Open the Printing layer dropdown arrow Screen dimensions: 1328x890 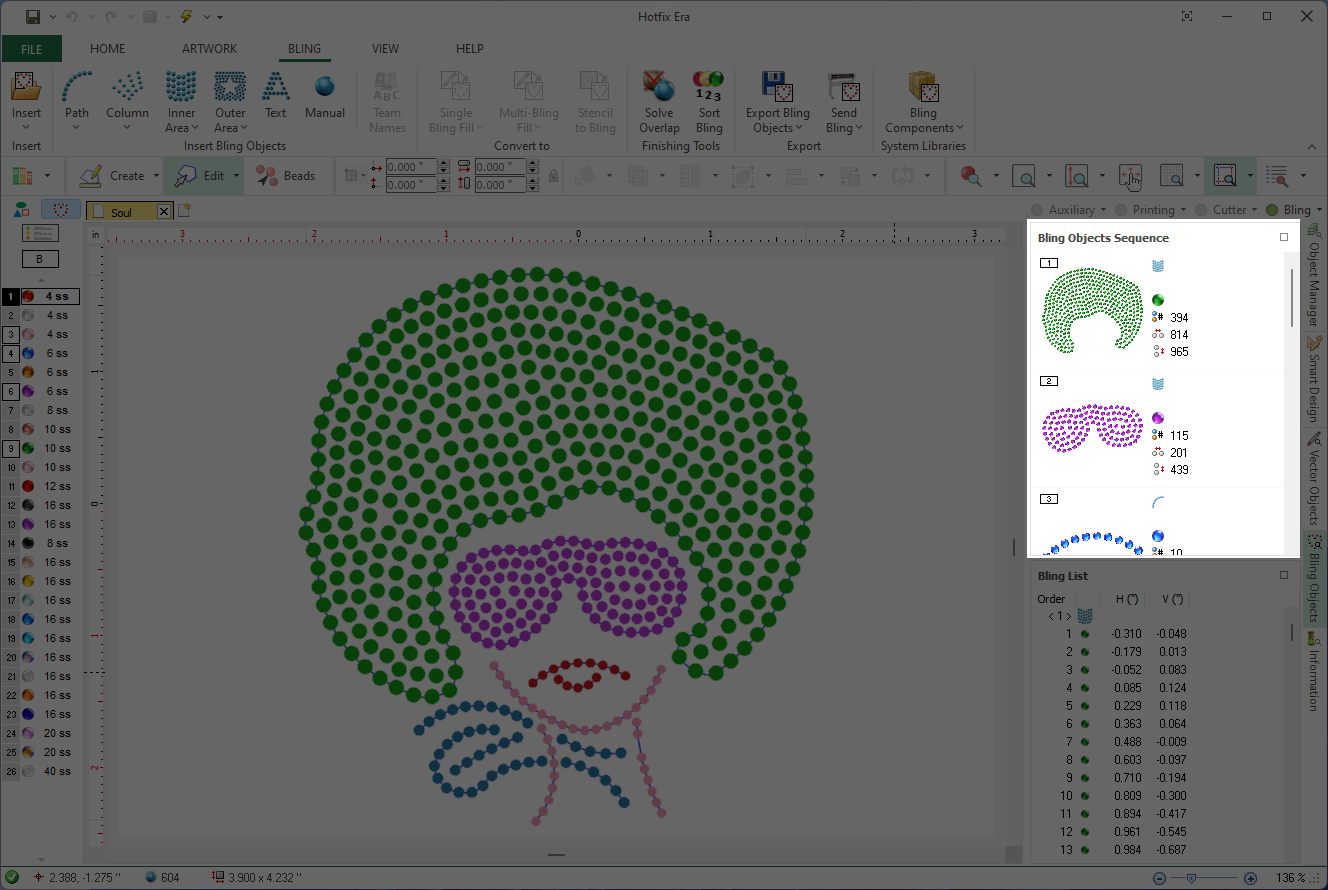(1183, 210)
